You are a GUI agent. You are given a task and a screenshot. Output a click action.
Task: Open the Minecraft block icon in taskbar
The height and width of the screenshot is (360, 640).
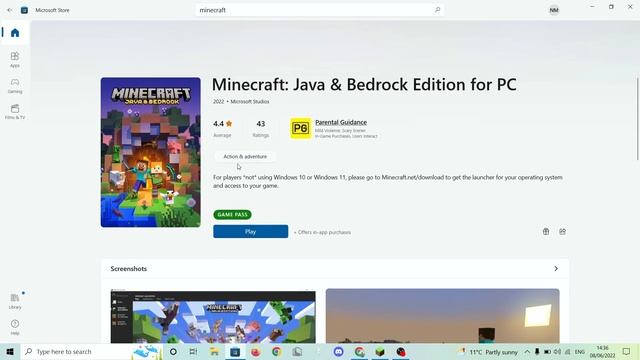380,351
